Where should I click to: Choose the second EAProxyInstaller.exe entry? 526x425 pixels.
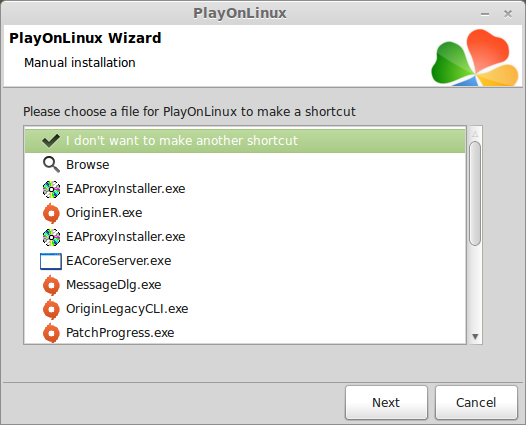(x=245, y=237)
